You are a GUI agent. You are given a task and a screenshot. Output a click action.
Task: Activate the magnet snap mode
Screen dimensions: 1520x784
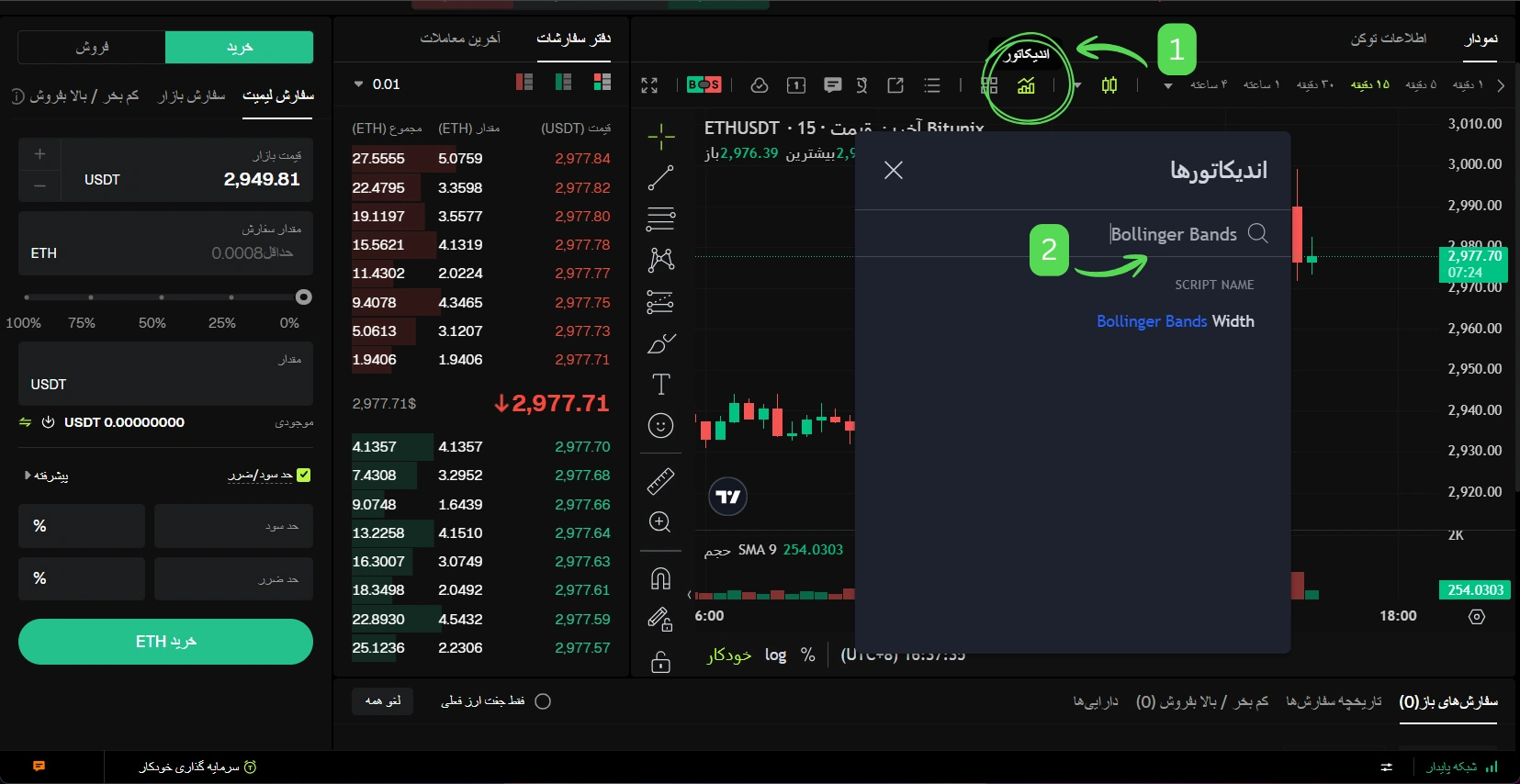[x=660, y=578]
